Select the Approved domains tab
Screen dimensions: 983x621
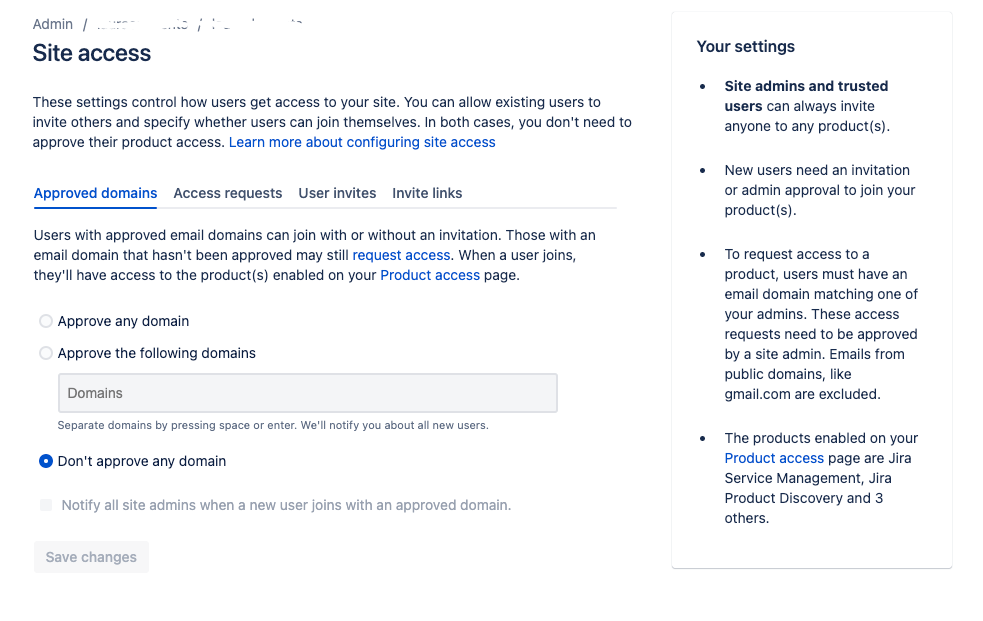[x=95, y=193]
